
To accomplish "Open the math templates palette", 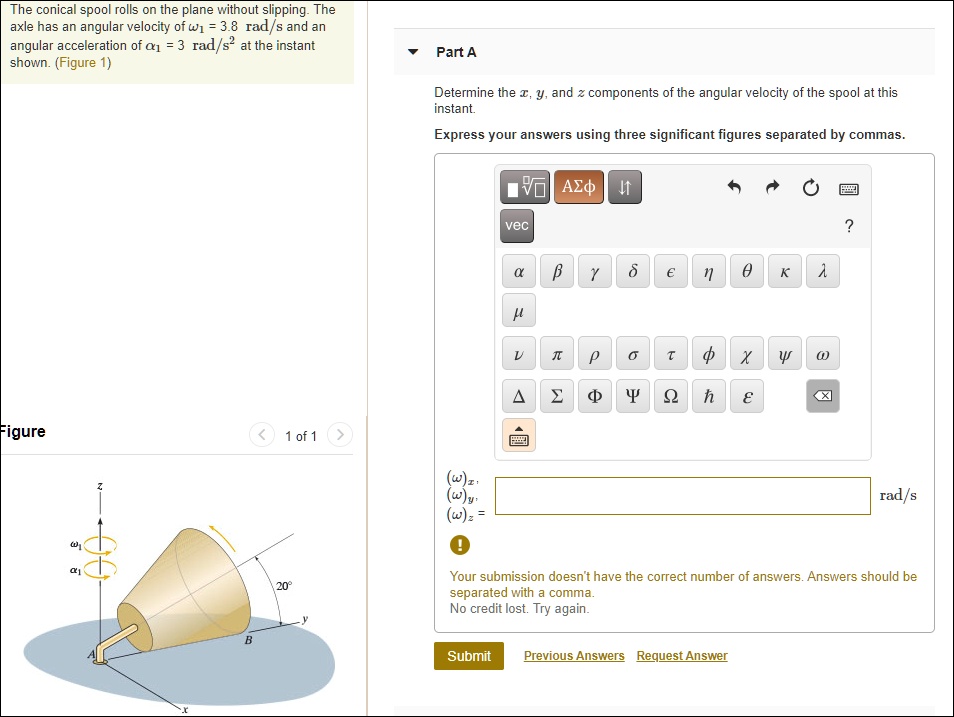I will pos(524,186).
